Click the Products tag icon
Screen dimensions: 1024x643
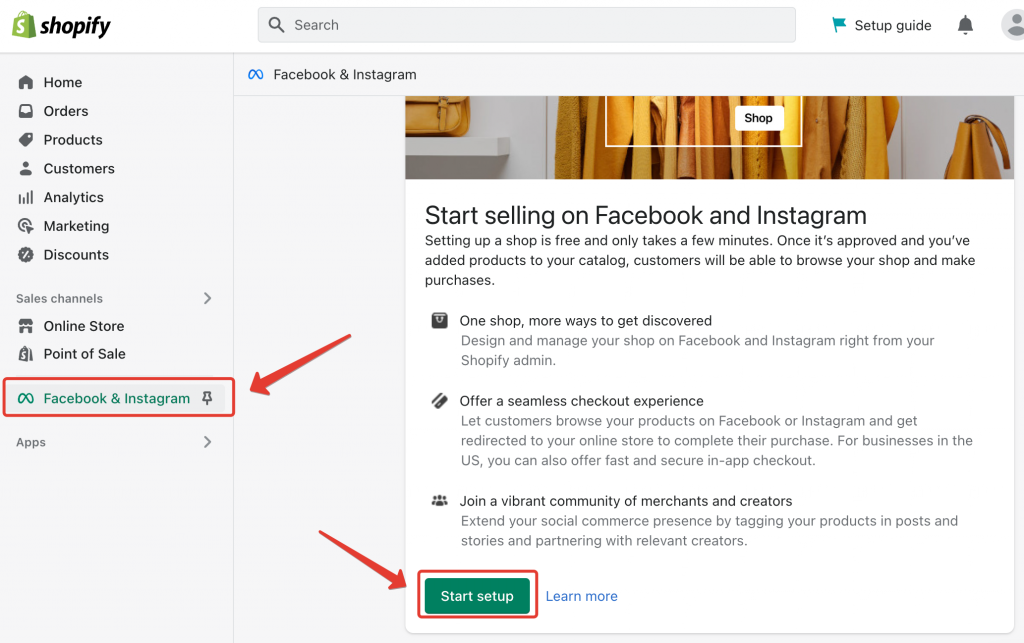(x=25, y=140)
